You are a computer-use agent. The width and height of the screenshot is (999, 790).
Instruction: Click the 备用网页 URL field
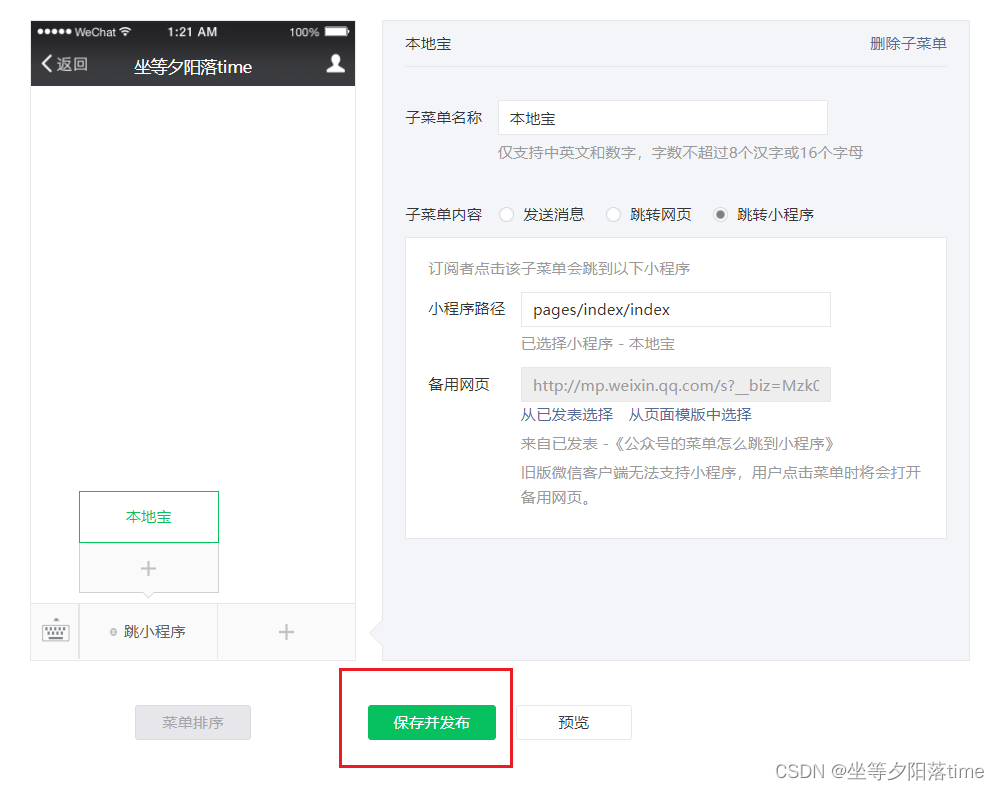(x=675, y=385)
